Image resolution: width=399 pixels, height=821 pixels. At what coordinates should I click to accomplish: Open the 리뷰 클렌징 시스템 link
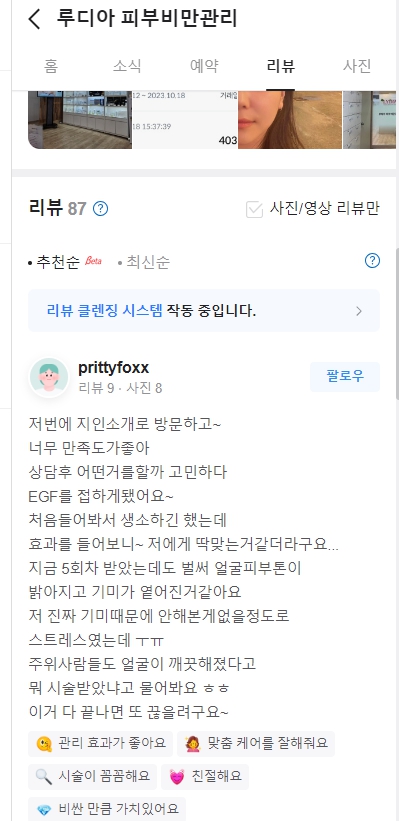pyautogui.click(x=105, y=311)
